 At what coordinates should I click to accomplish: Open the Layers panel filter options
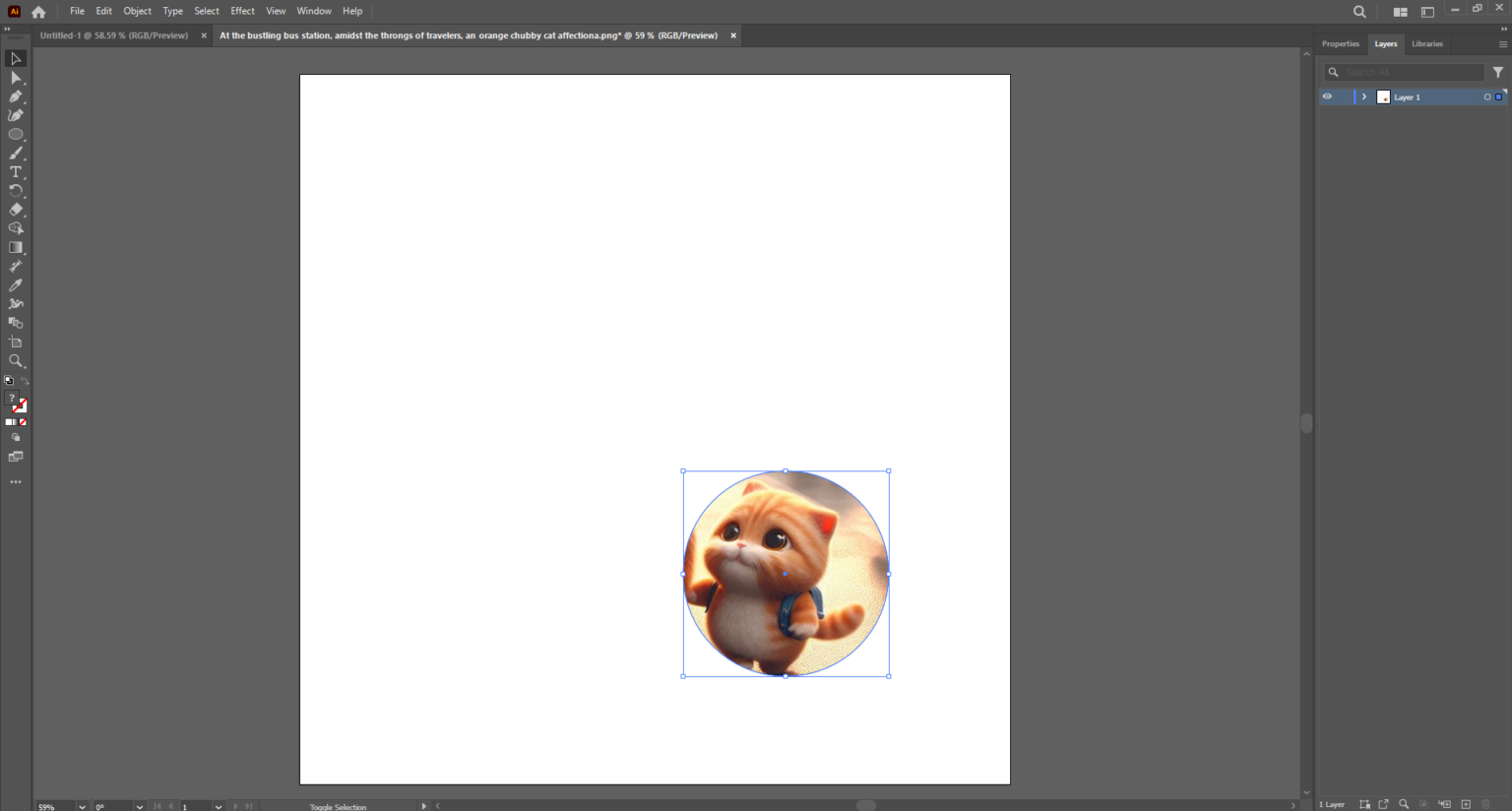[1498, 72]
